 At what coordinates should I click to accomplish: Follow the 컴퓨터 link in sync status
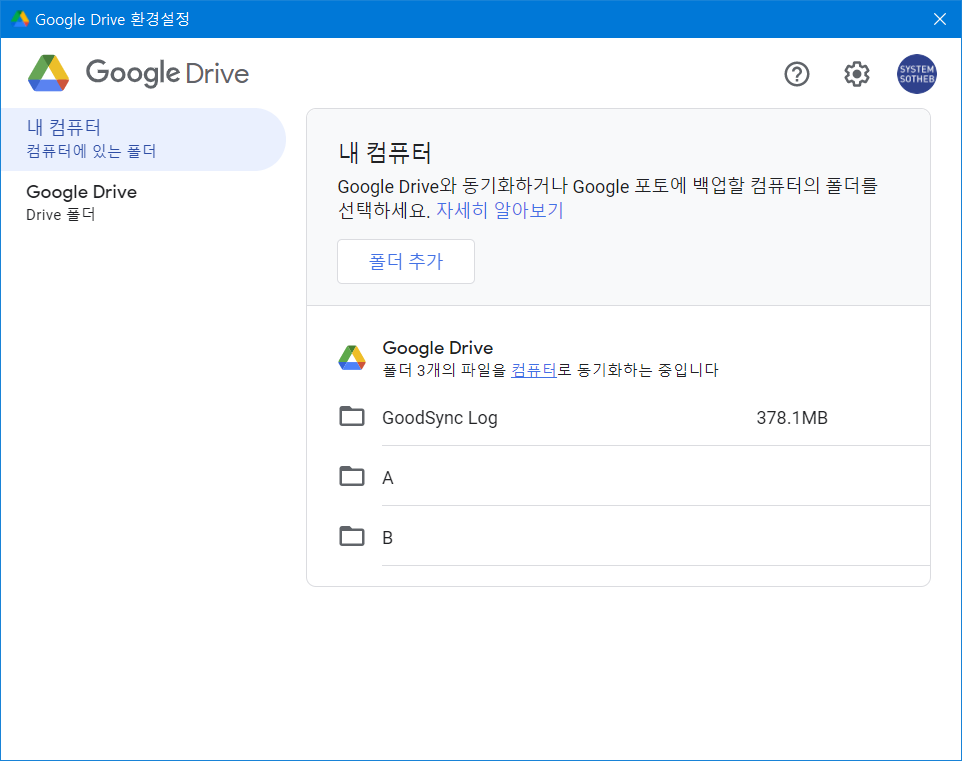[x=534, y=370]
